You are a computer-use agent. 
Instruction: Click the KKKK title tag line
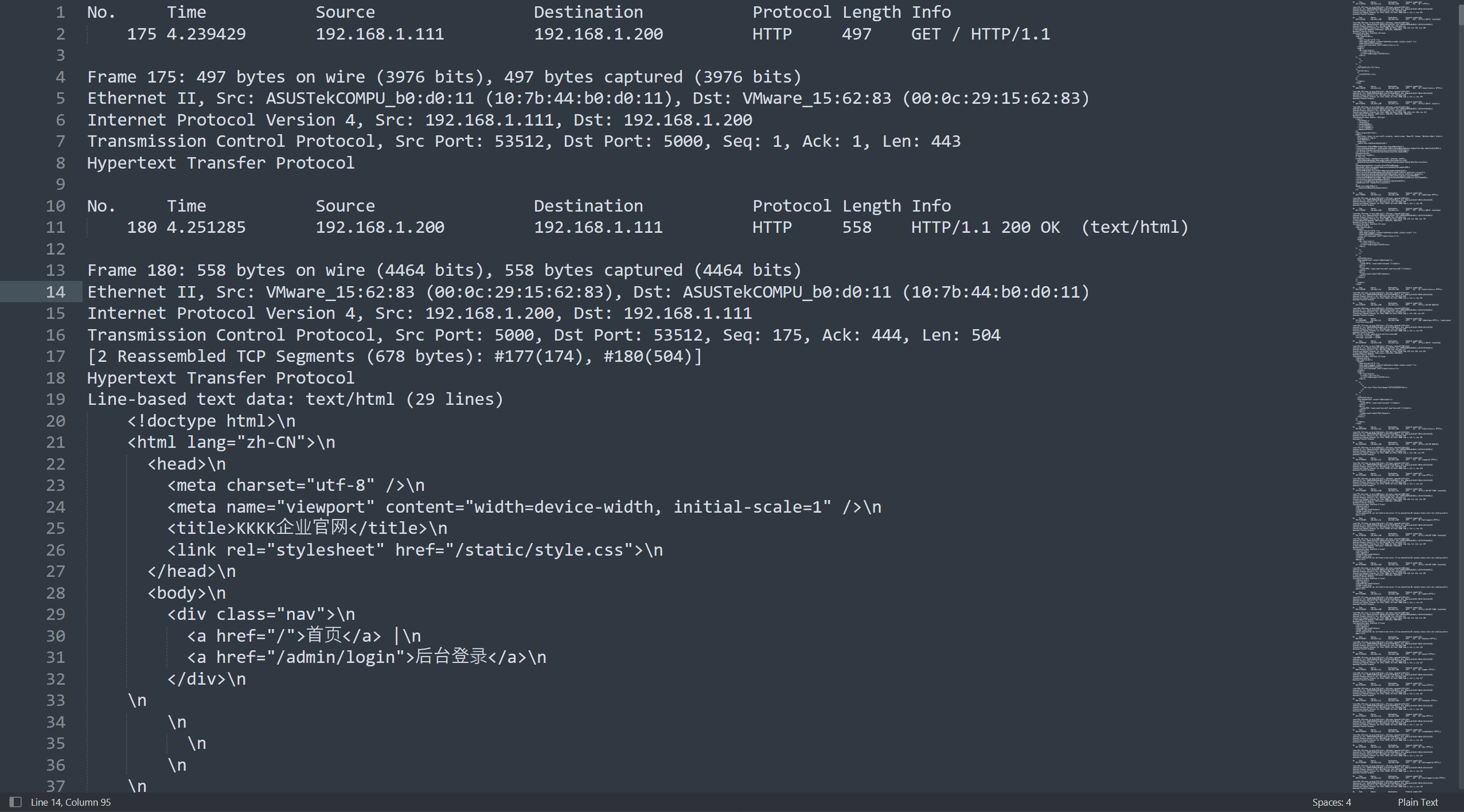click(x=307, y=528)
